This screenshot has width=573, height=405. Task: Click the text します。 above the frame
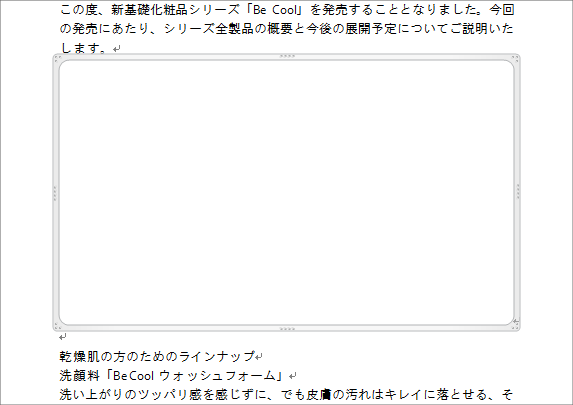pyautogui.click(x=84, y=48)
